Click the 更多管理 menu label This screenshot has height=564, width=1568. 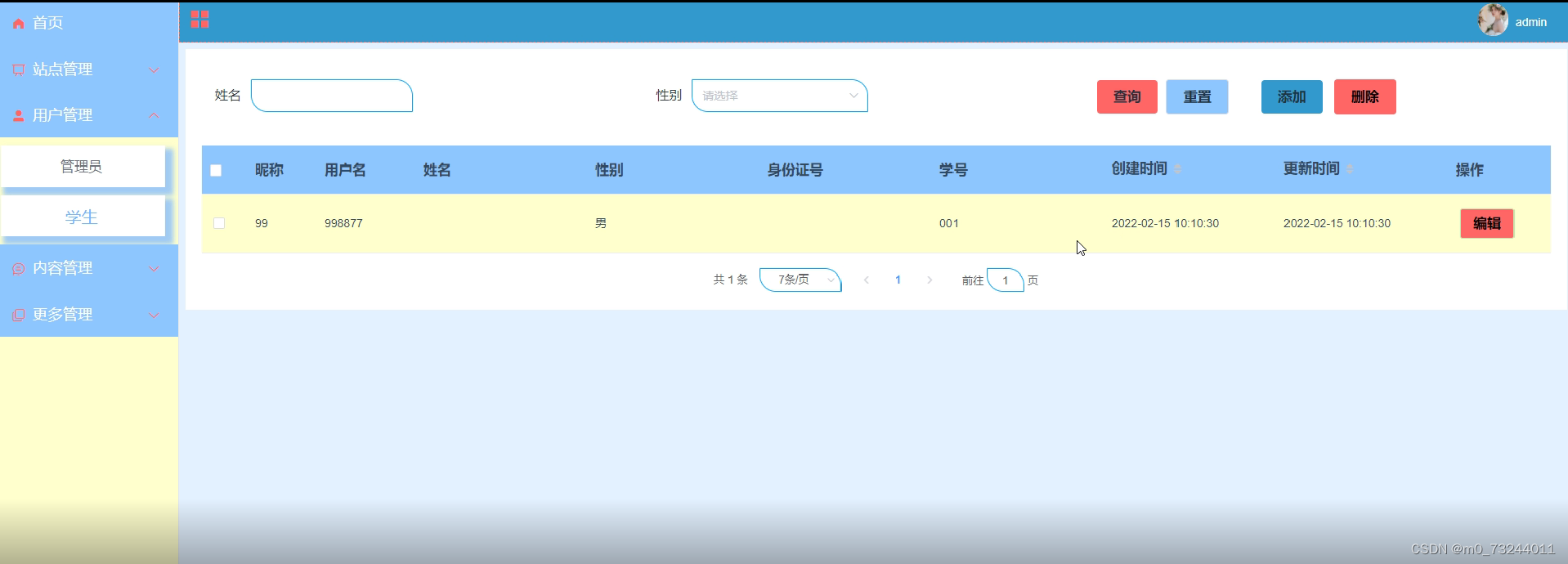(62, 314)
